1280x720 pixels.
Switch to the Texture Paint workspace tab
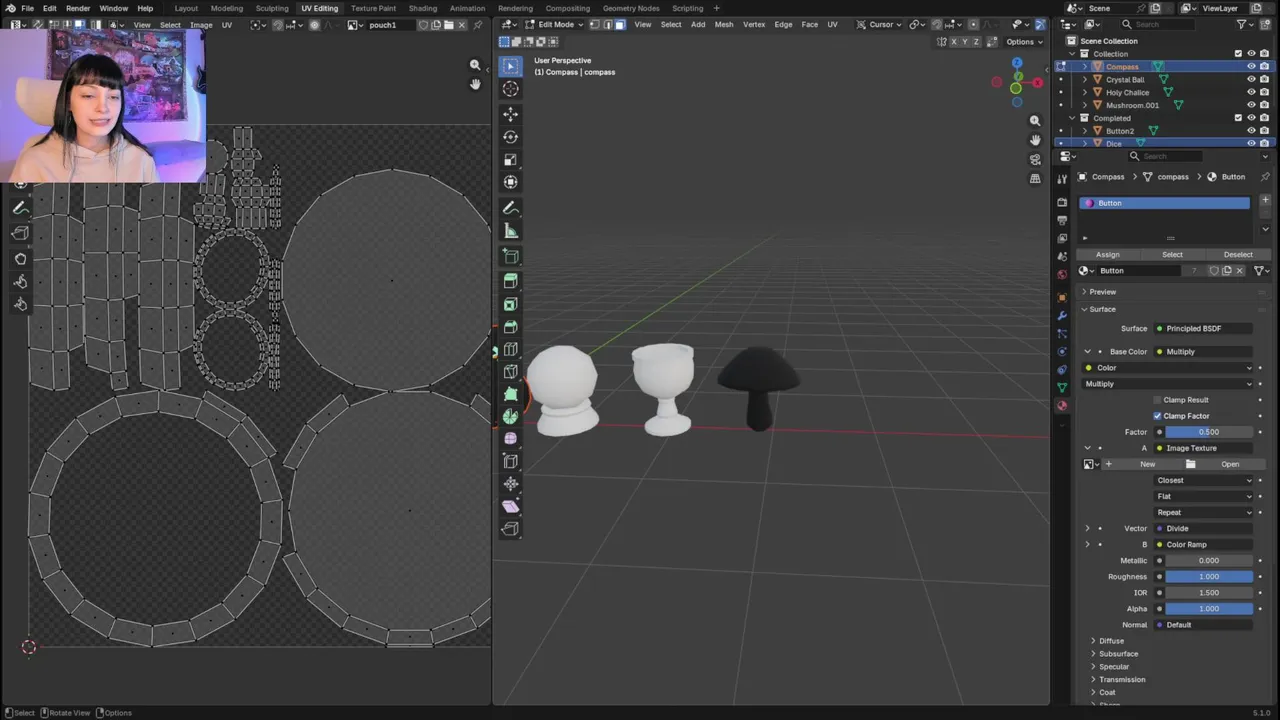tap(373, 8)
